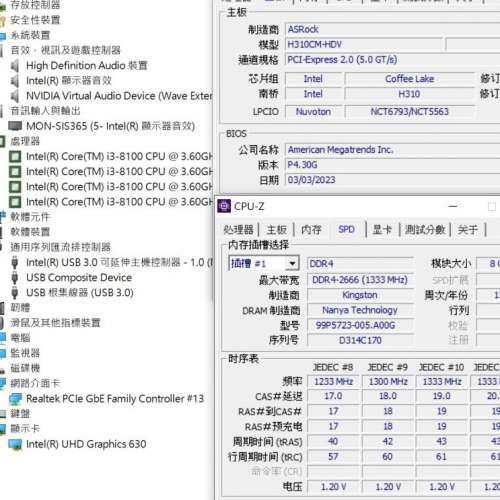Screen dimensions: 500x500
Task: Click the CPU-Z title bar app icon
Action: click(x=224, y=206)
